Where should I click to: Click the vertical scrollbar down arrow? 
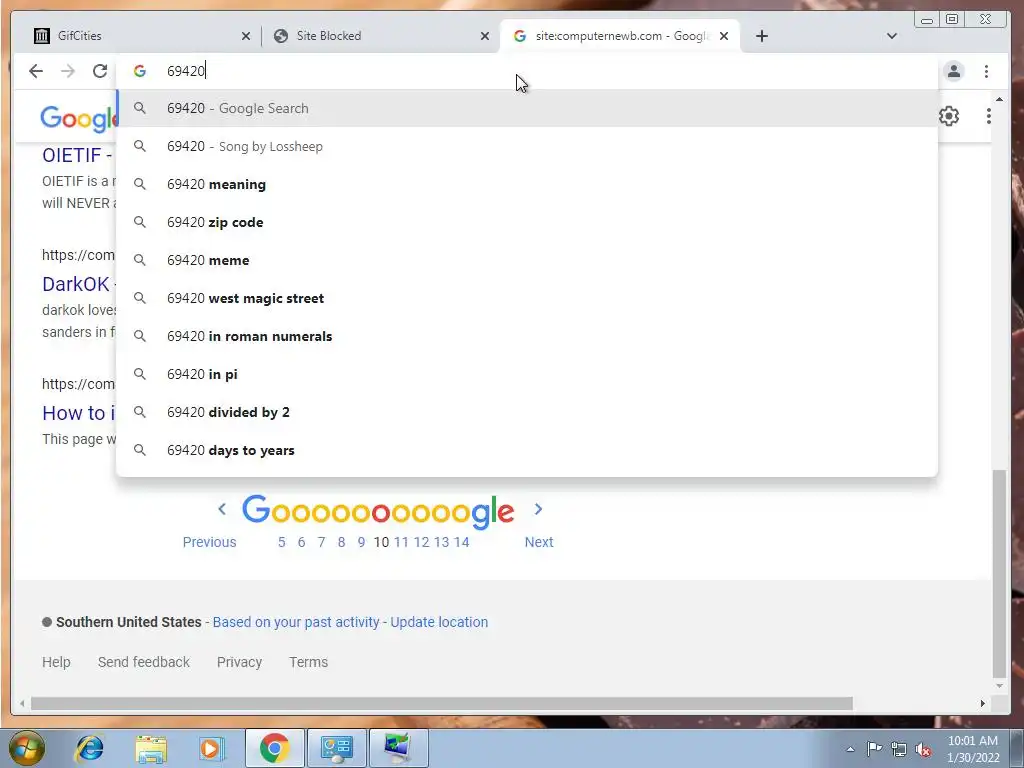(999, 686)
